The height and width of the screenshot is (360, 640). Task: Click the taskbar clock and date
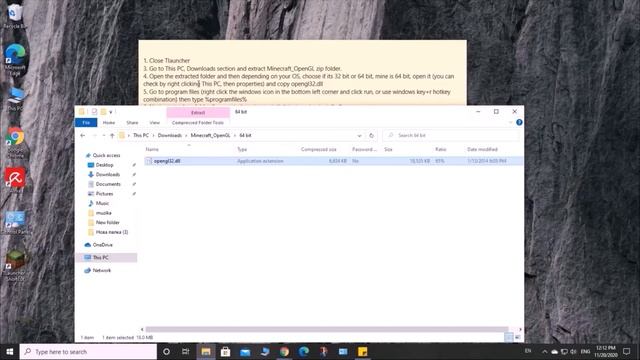tap(606, 351)
